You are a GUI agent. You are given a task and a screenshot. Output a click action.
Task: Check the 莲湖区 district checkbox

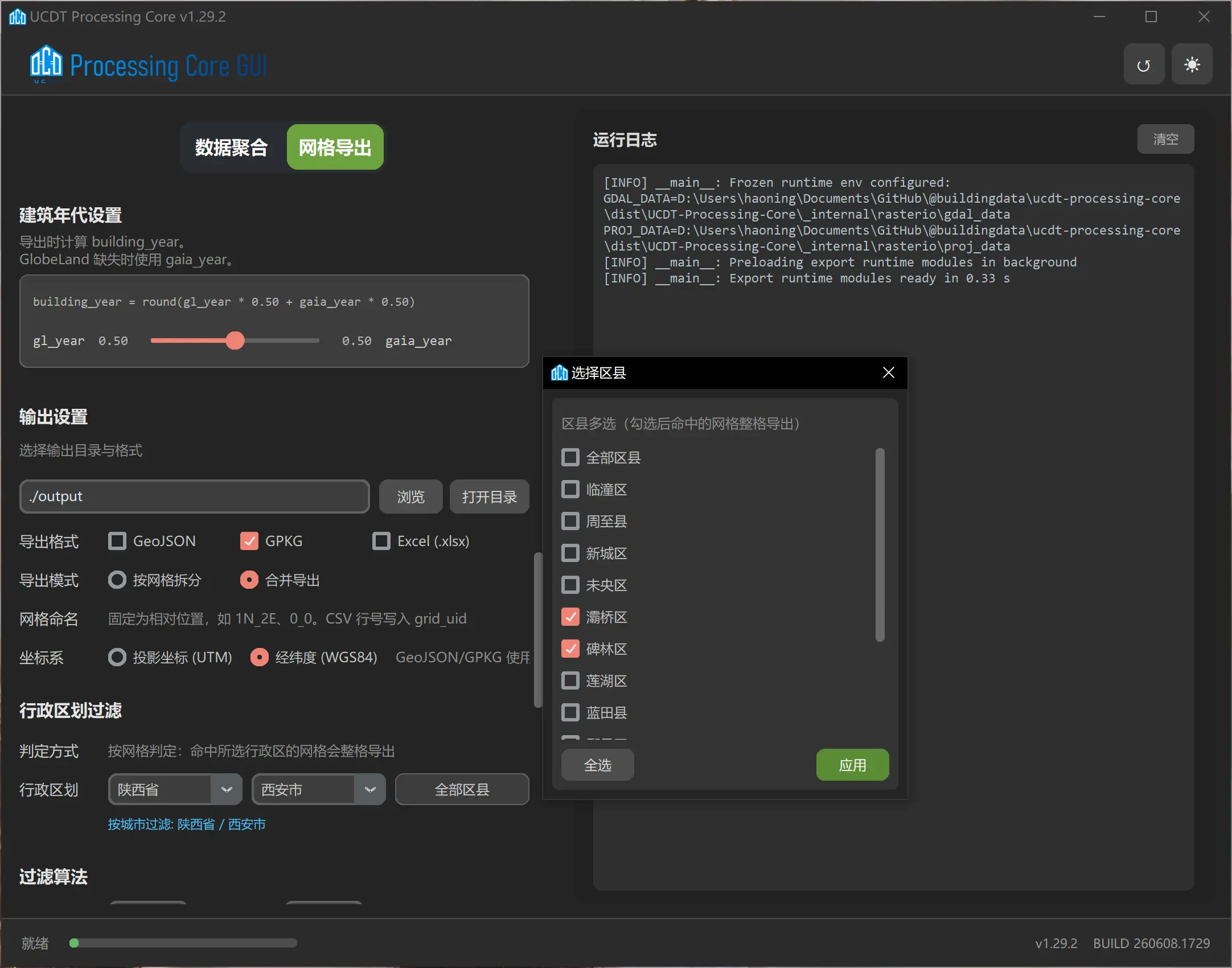[570, 680]
